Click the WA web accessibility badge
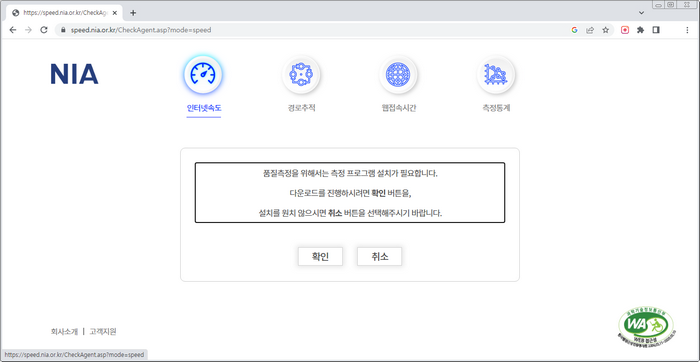This screenshot has height=362, width=700. pyautogui.click(x=646, y=328)
